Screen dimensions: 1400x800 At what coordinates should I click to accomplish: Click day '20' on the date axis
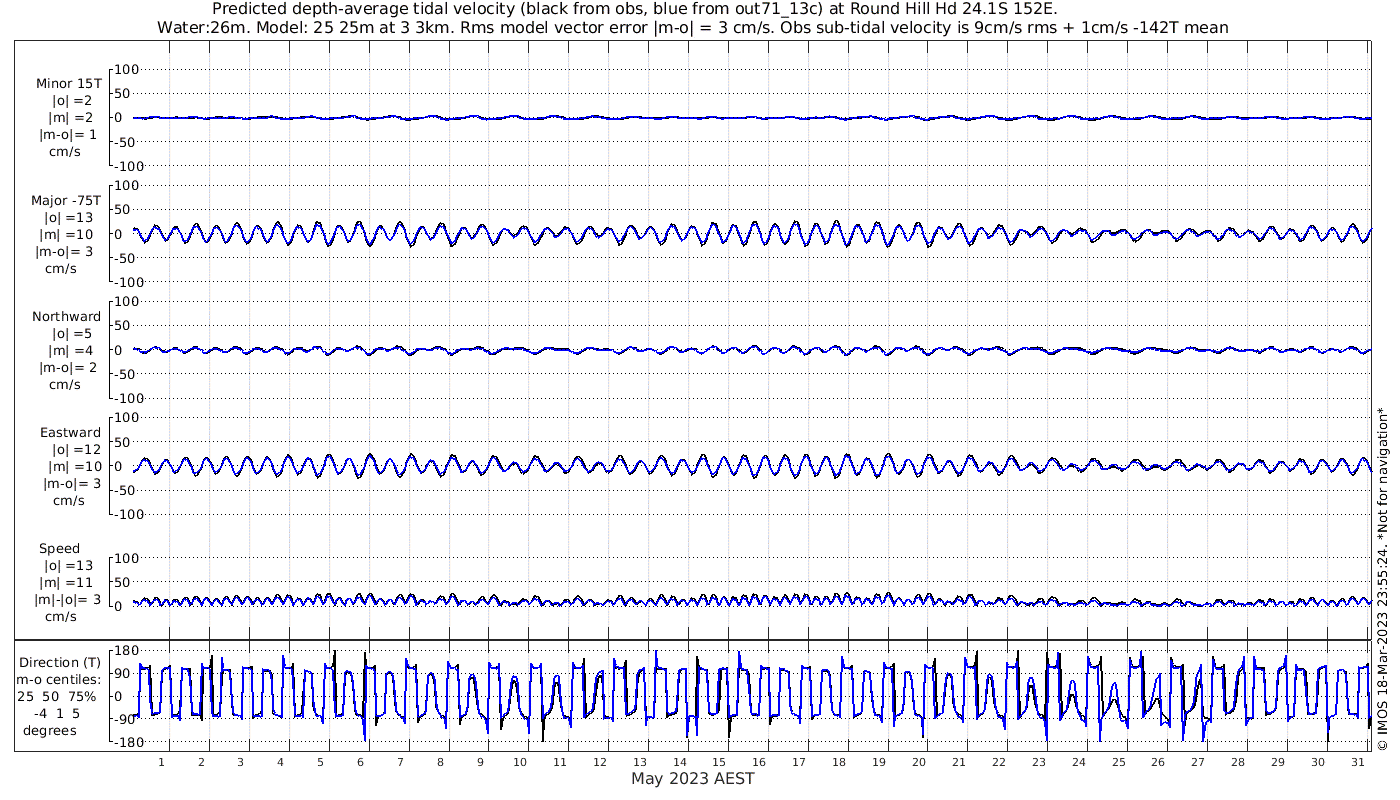[919, 762]
